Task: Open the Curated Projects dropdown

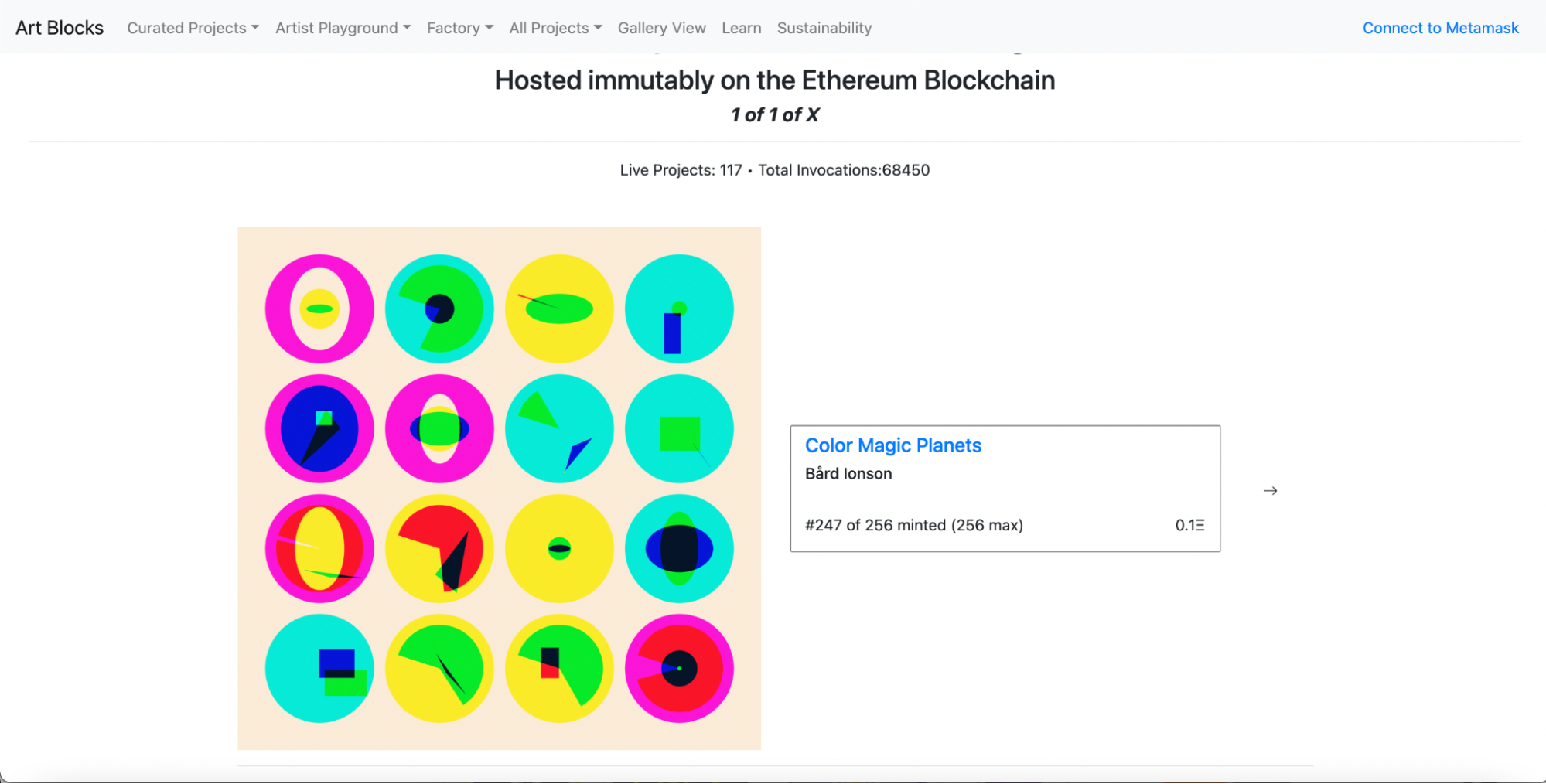Action: point(193,28)
